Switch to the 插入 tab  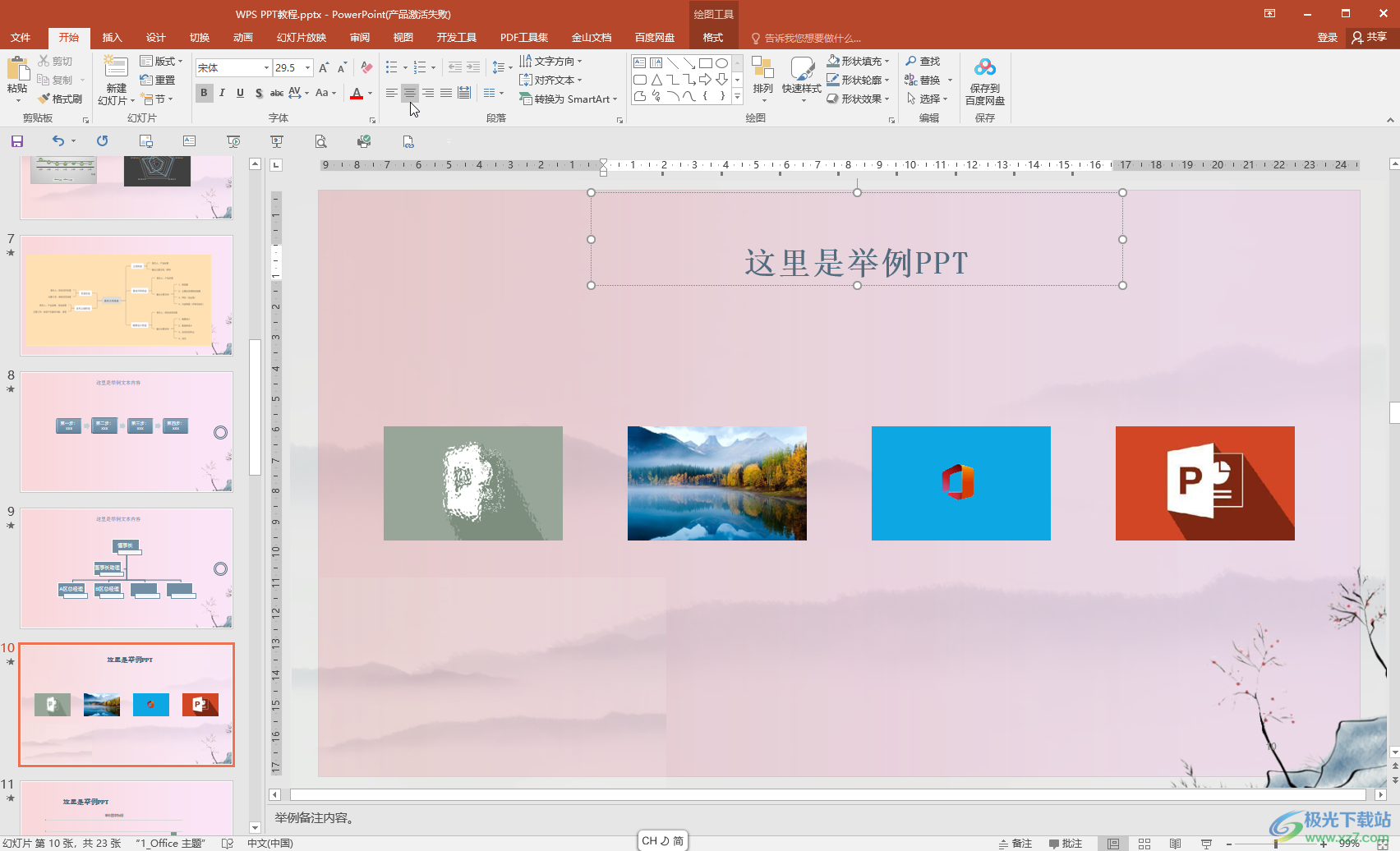(x=112, y=38)
